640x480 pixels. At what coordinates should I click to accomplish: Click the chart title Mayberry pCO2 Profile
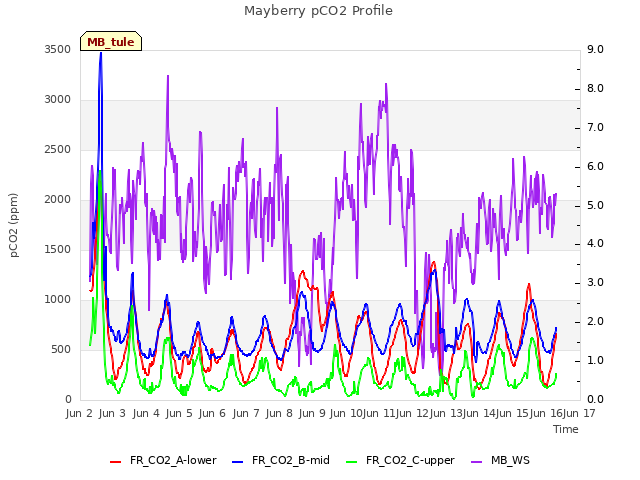click(318, 11)
